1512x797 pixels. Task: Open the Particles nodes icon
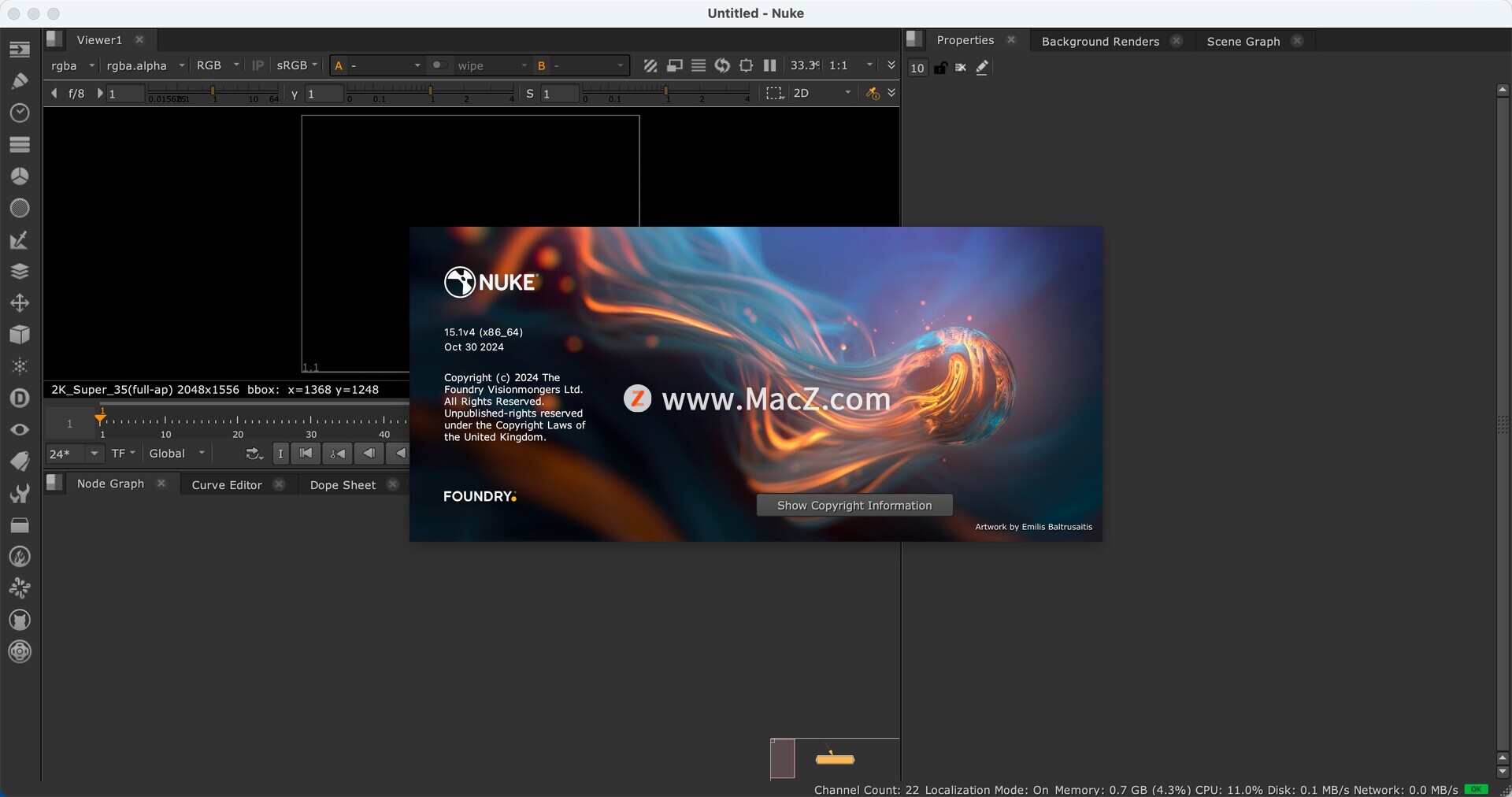tap(20, 366)
